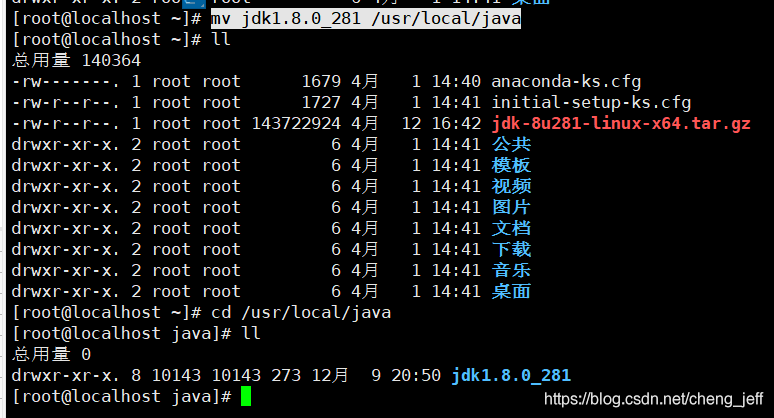Click the green terminal cursor block

point(246,396)
